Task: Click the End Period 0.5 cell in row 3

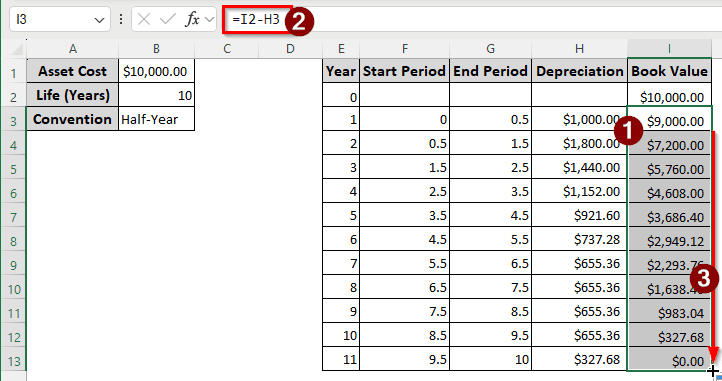Action: (x=490, y=119)
